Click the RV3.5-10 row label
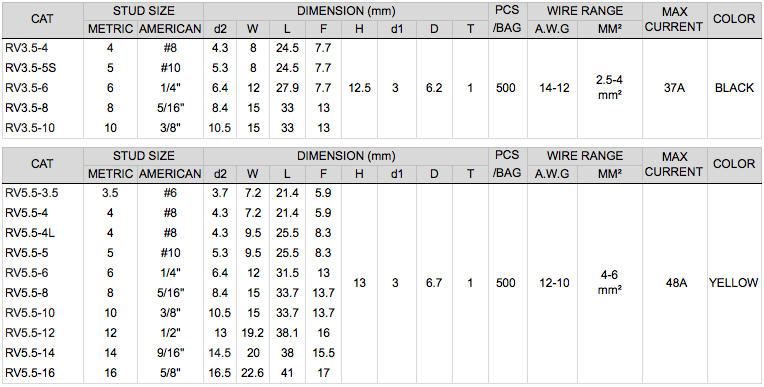 pyautogui.click(x=30, y=128)
